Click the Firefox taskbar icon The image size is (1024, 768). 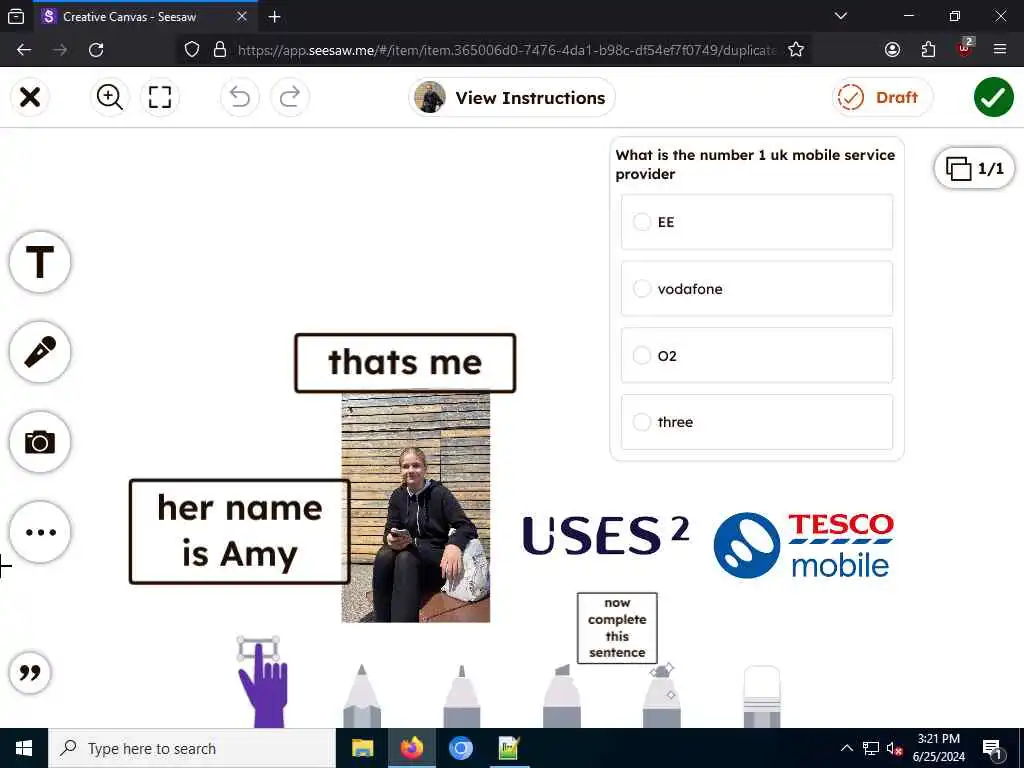point(411,748)
